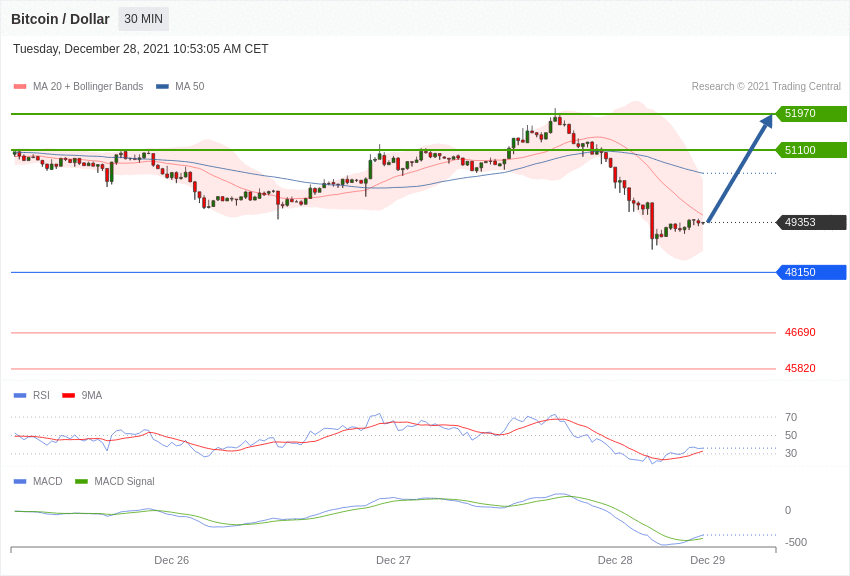
Task: Click the blue MACD legend swatch
Action: tap(20, 482)
